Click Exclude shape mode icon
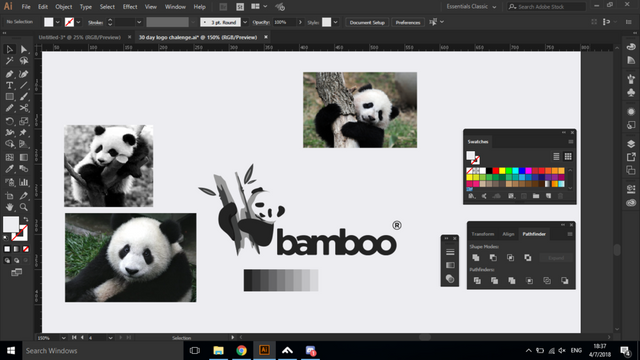This screenshot has width=640, height=360. (x=528, y=258)
